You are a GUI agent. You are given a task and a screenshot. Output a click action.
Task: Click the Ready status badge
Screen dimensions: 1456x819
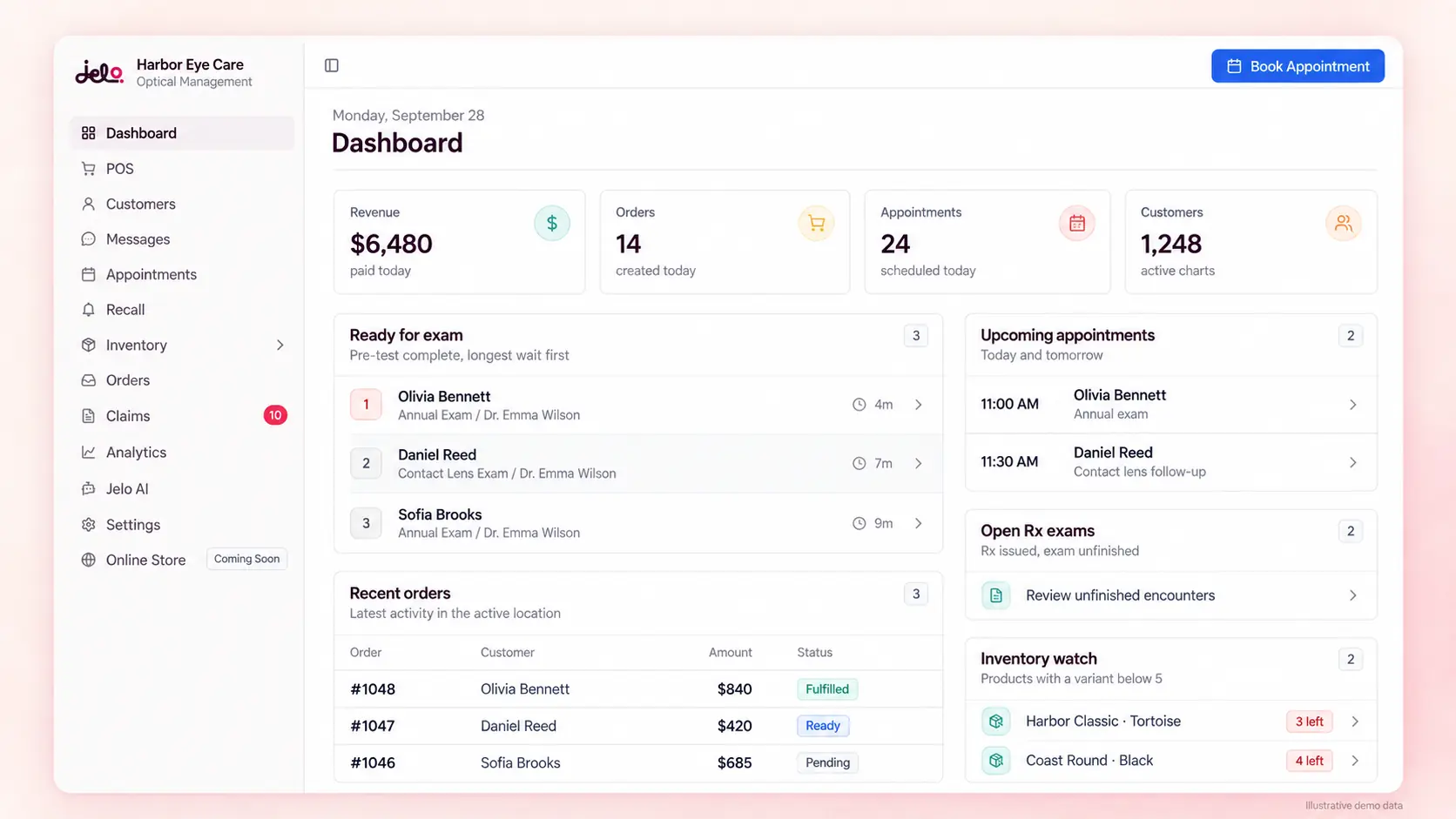click(x=823, y=726)
